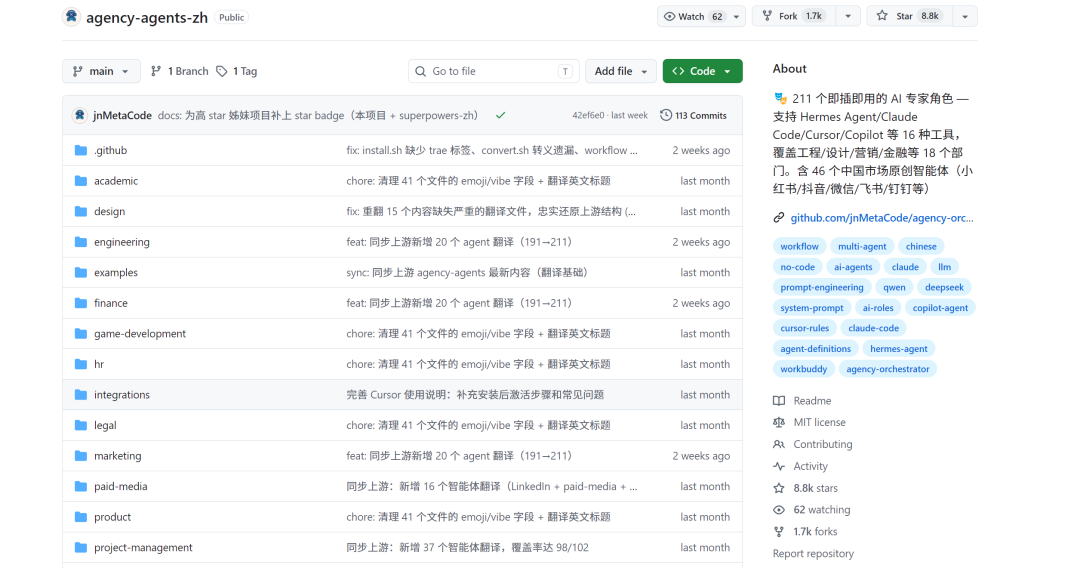Click the Readme book icon
Image resolution: width=1080 pixels, height=568 pixels.
click(779, 401)
